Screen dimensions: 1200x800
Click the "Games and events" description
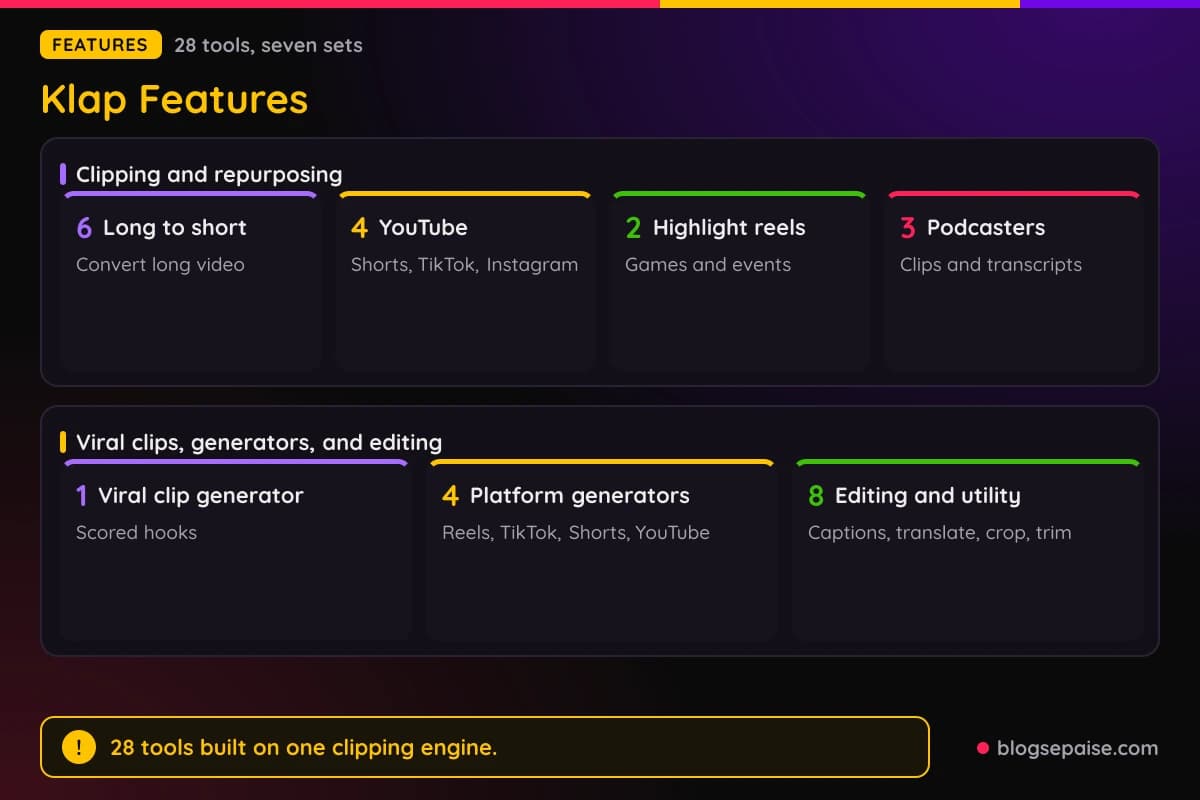[708, 265]
